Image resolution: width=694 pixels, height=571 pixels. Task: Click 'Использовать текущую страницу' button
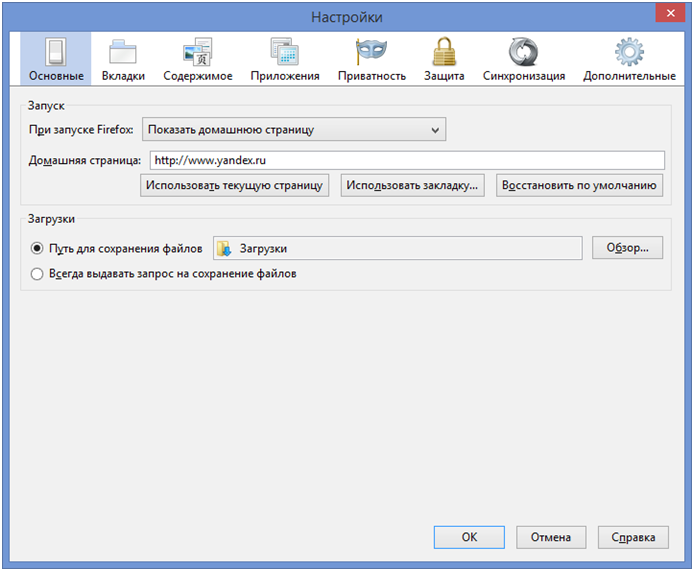235,185
